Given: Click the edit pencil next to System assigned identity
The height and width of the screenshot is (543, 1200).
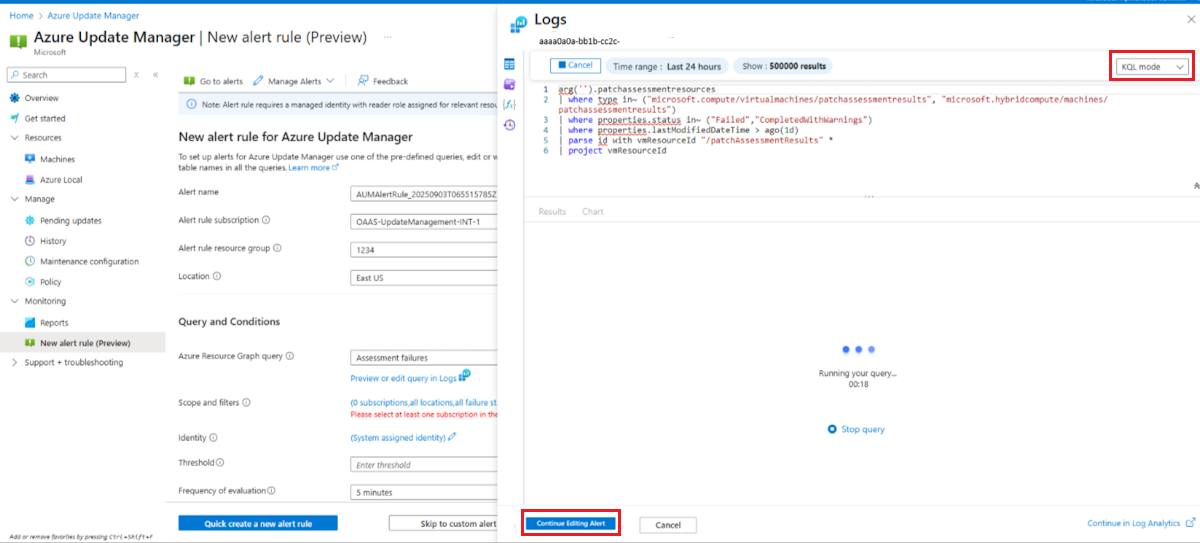Looking at the screenshot, I should pyautogui.click(x=452, y=437).
